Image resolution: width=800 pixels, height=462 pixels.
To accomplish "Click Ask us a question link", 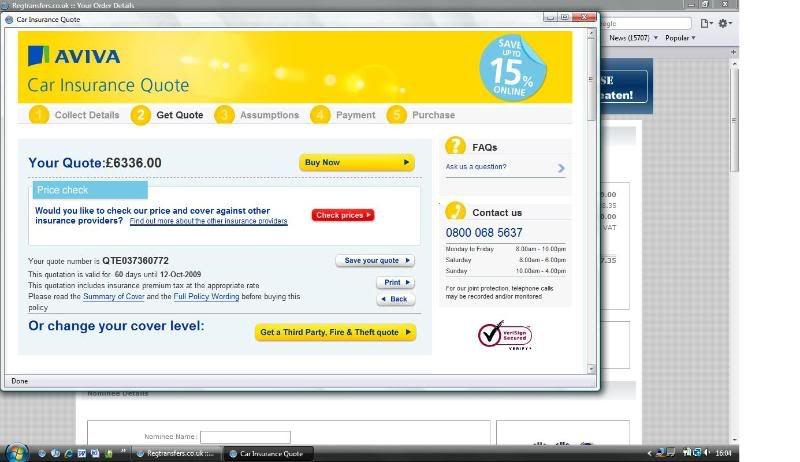I will coord(476,167).
